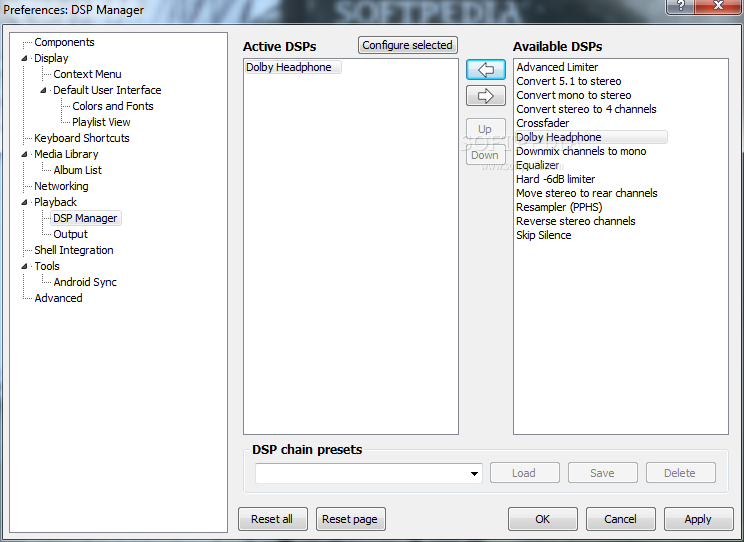Click the Configure selected button
This screenshot has width=744, height=542.
click(x=408, y=45)
